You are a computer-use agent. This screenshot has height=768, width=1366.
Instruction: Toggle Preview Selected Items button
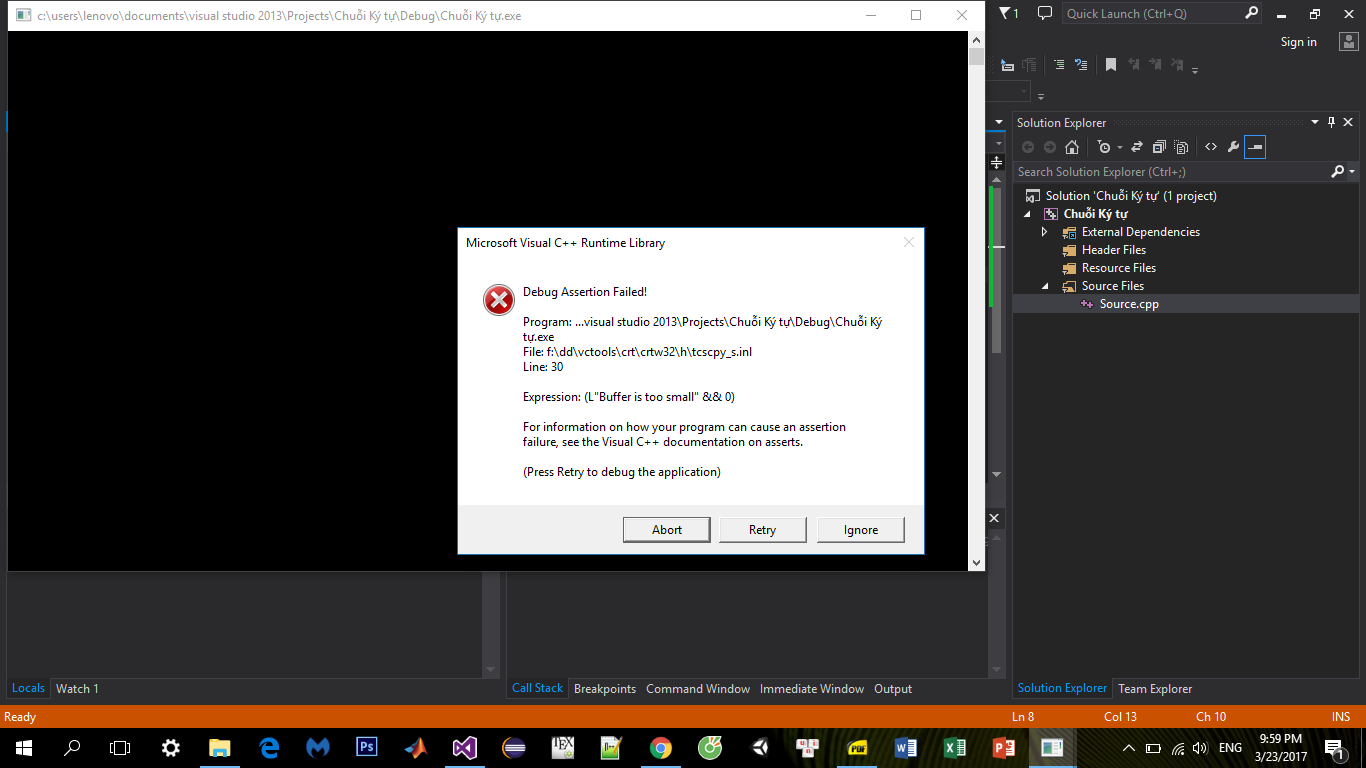click(1256, 147)
